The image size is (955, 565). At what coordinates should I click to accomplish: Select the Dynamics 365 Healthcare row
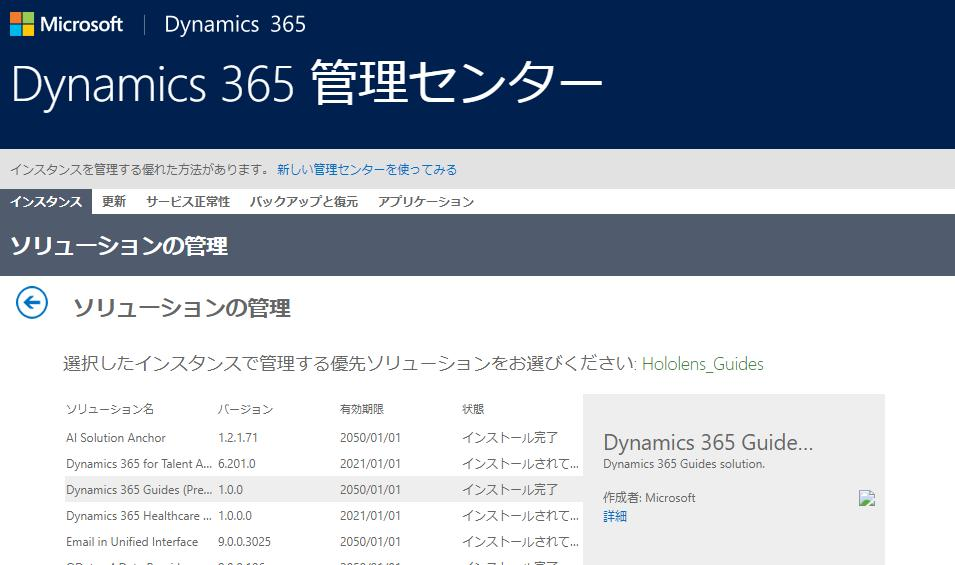pos(323,516)
